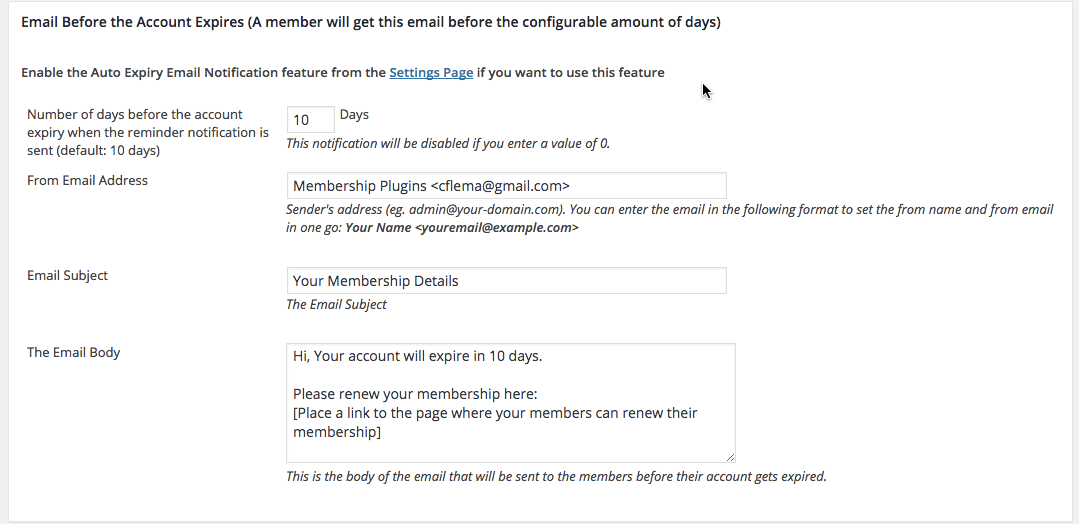Screen dimensions: 1079x524
Task: Click 'The Email Subject' italic hint
Action: tap(336, 304)
